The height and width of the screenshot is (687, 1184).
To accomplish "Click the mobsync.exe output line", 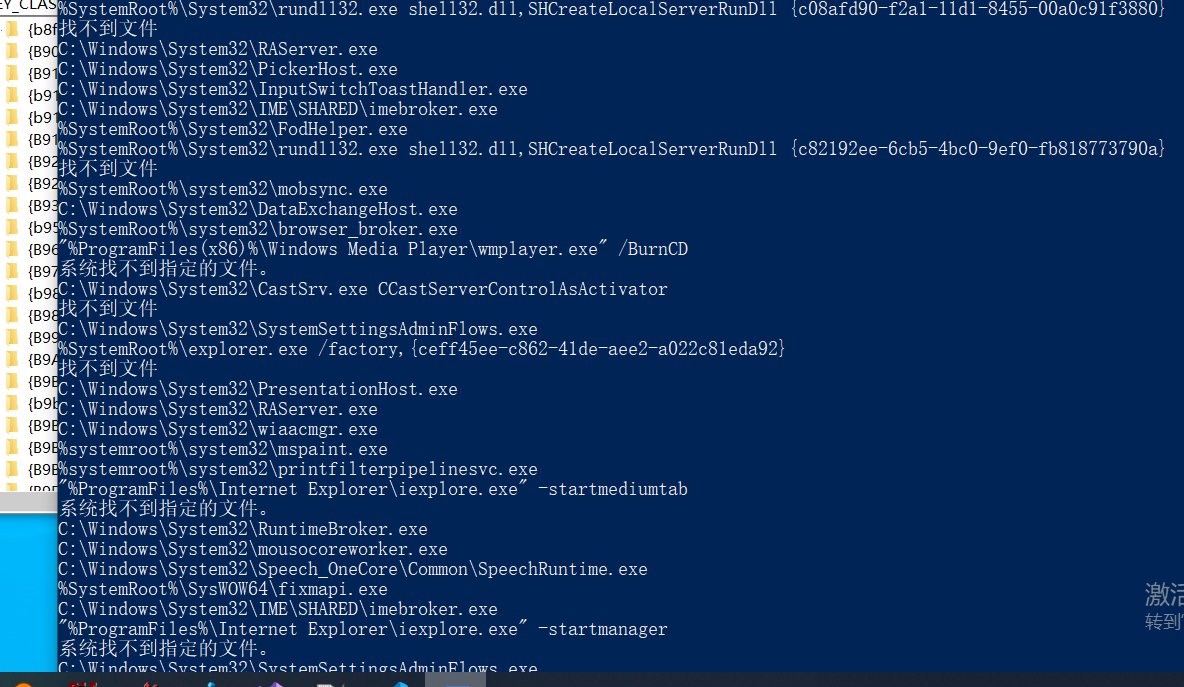I will click(x=223, y=189).
